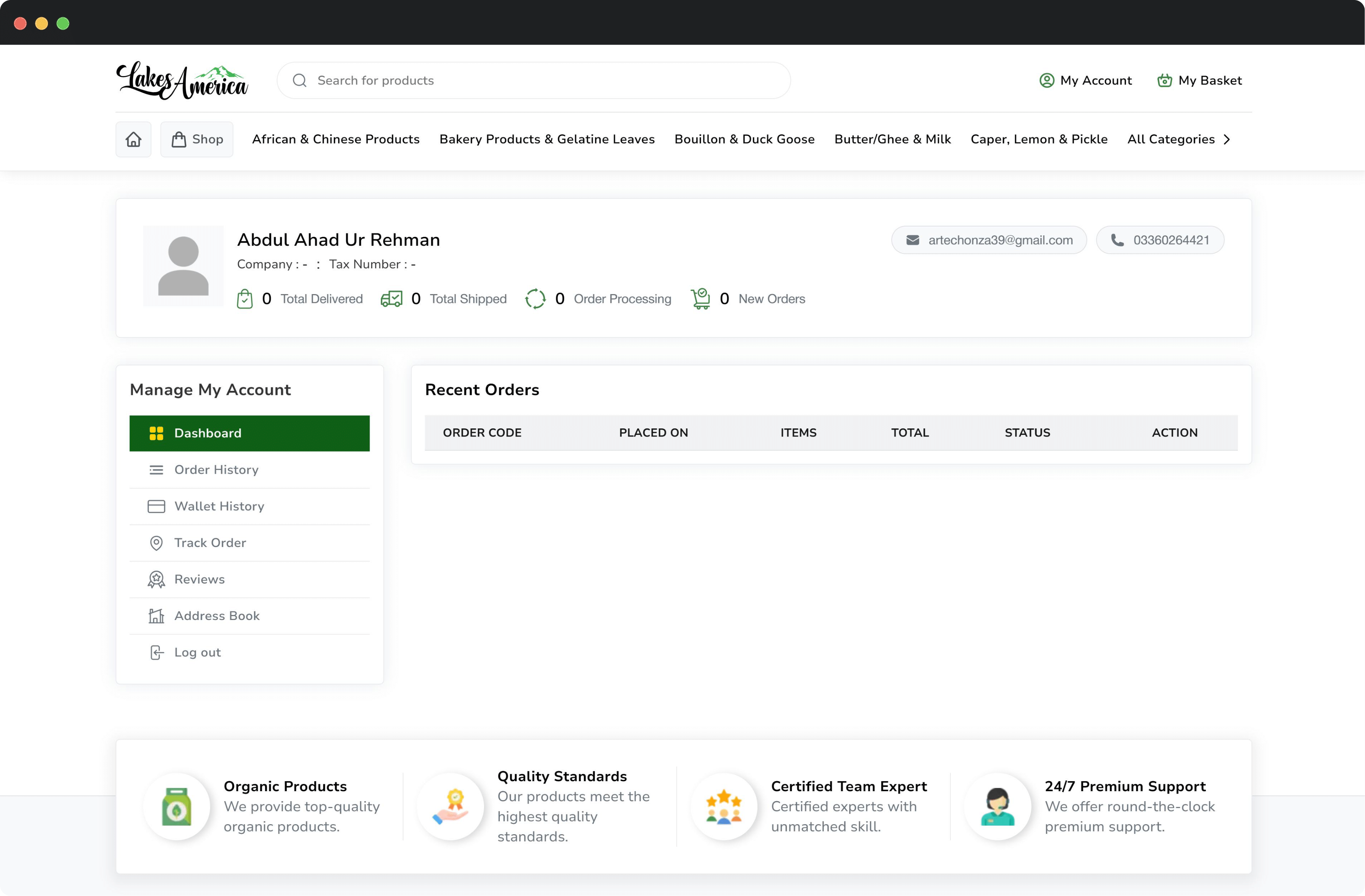This screenshot has width=1365, height=896.
Task: Open My Account in header
Action: pyautogui.click(x=1085, y=80)
